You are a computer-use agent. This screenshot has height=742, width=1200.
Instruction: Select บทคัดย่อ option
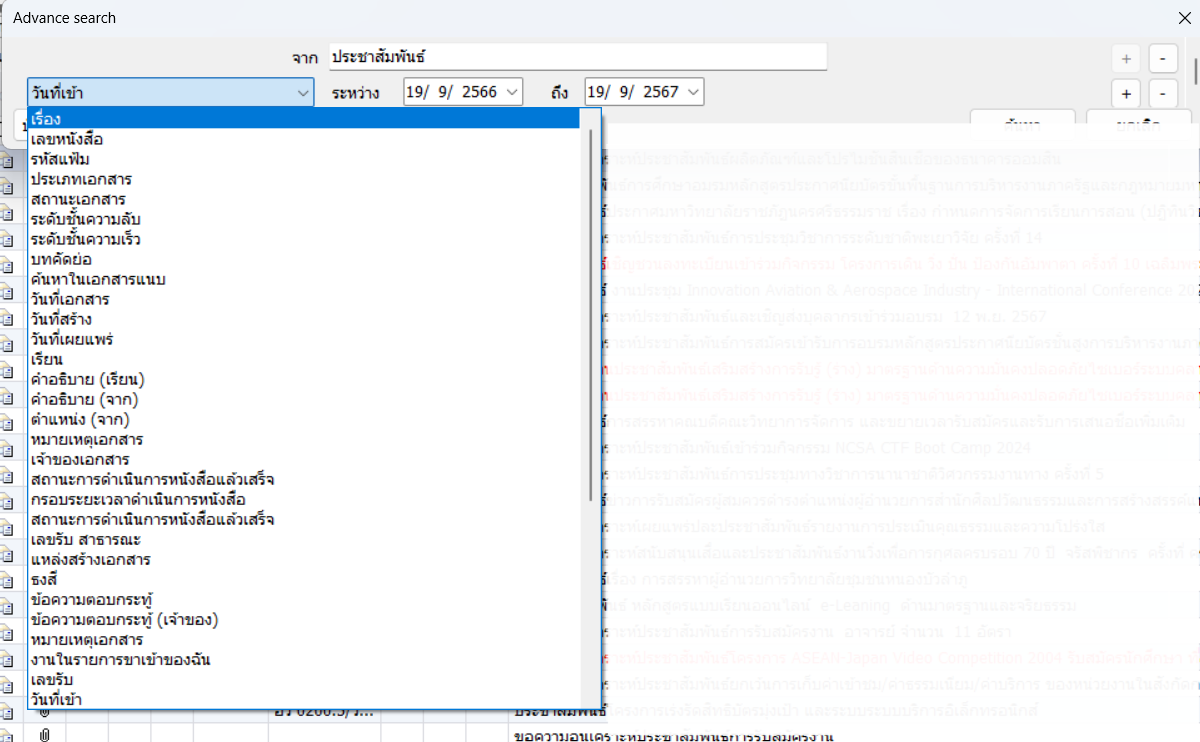pyautogui.click(x=304, y=259)
